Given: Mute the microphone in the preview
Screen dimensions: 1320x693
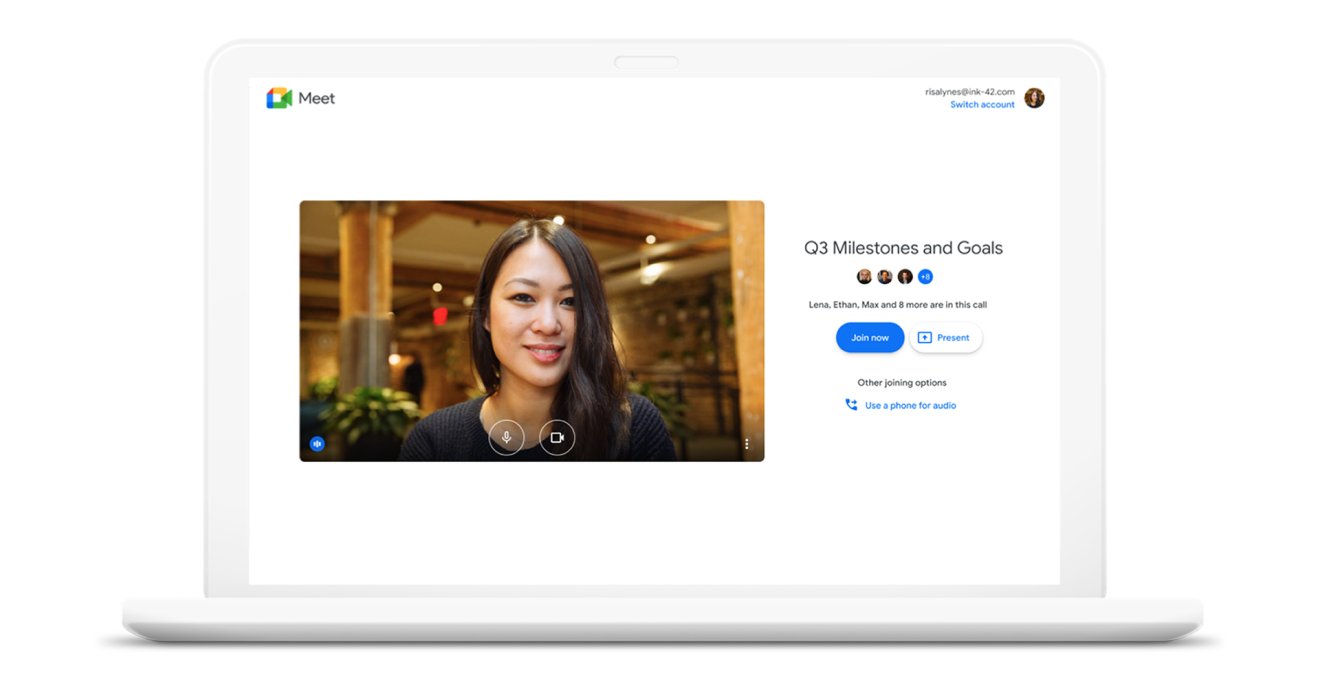Looking at the screenshot, I should pyautogui.click(x=506, y=438).
